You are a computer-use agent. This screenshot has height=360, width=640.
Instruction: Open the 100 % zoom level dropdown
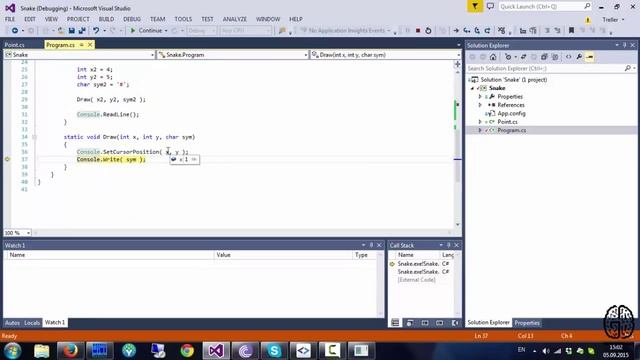point(28,233)
